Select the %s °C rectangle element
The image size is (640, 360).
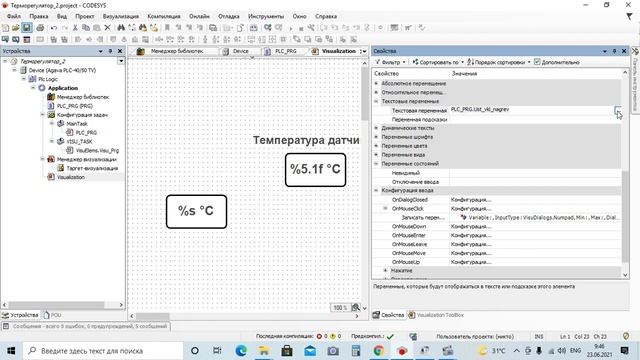click(196, 211)
